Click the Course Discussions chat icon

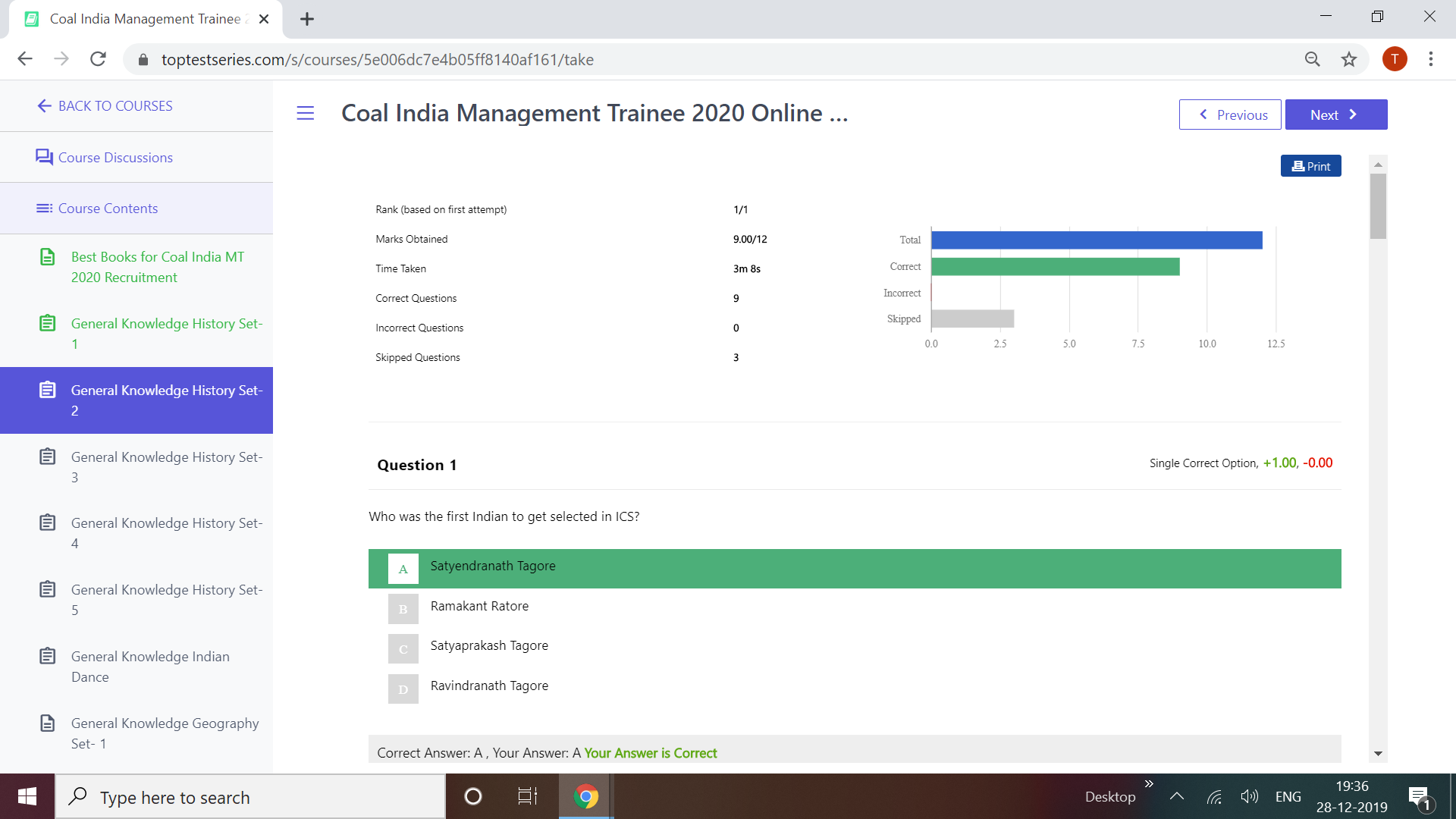click(44, 157)
